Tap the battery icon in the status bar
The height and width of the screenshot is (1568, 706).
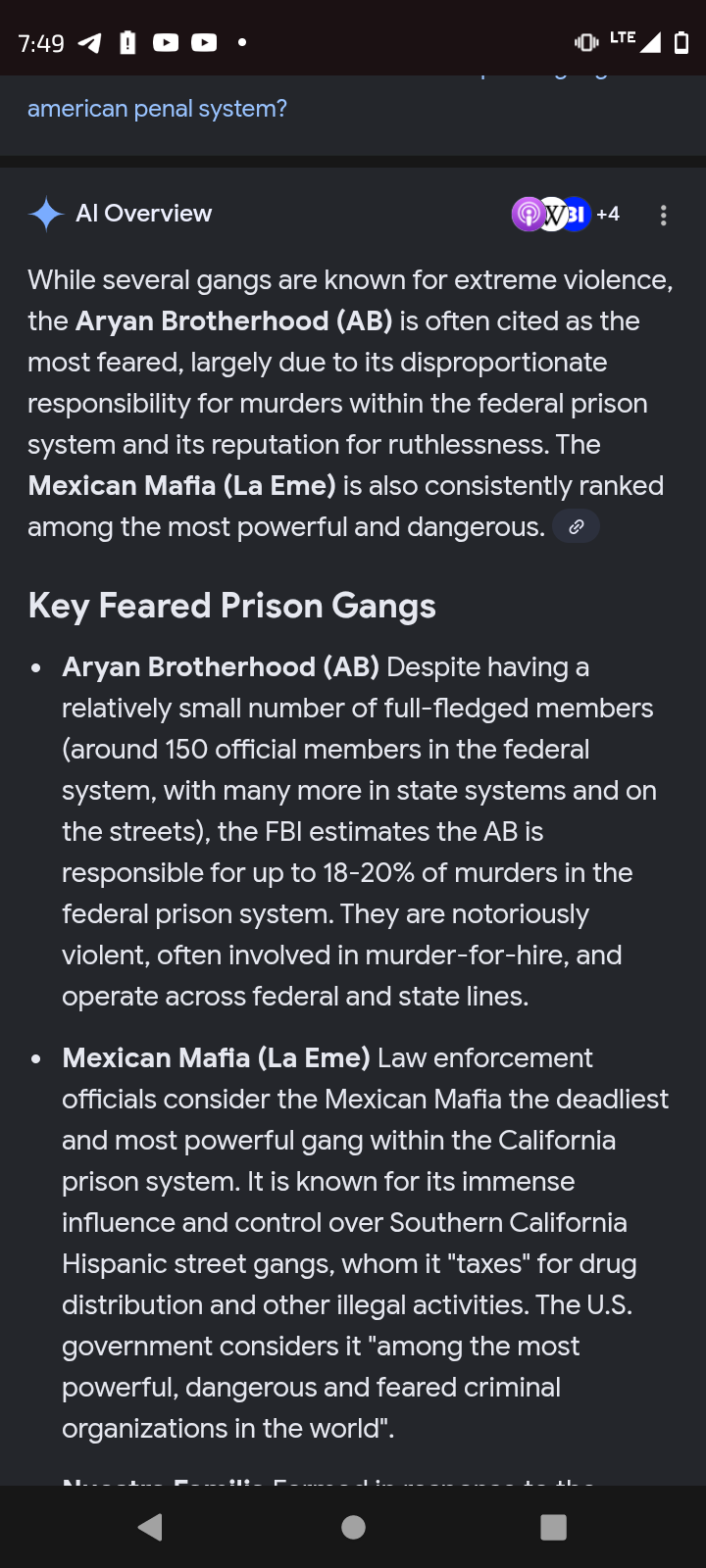click(681, 43)
